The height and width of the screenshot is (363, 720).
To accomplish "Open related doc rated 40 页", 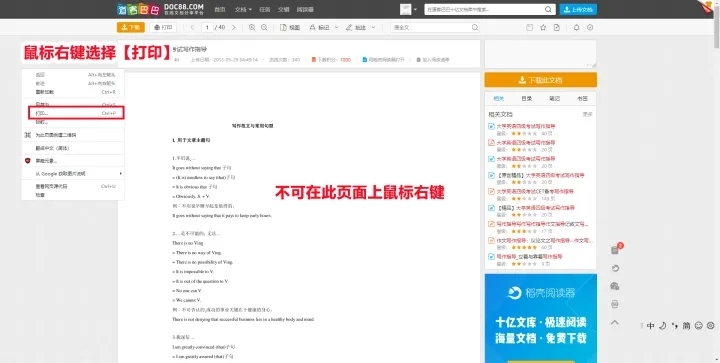I will coord(526,126).
